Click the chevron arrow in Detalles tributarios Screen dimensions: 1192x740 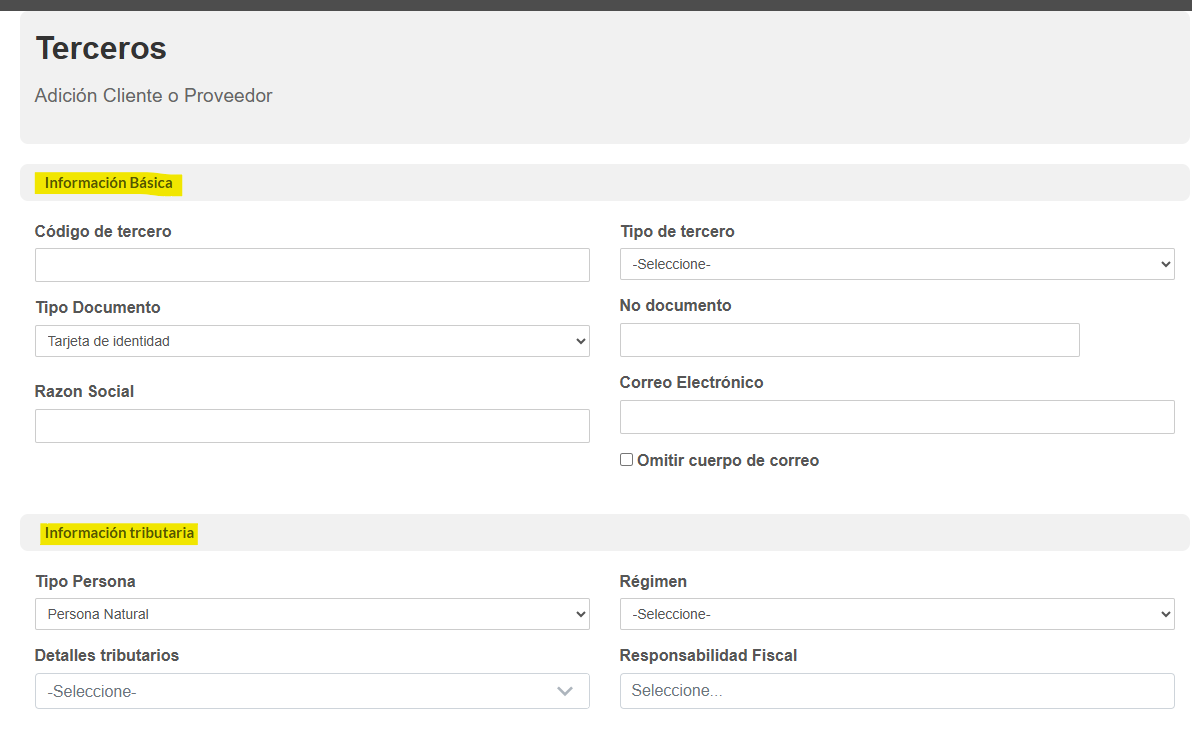pyautogui.click(x=564, y=691)
